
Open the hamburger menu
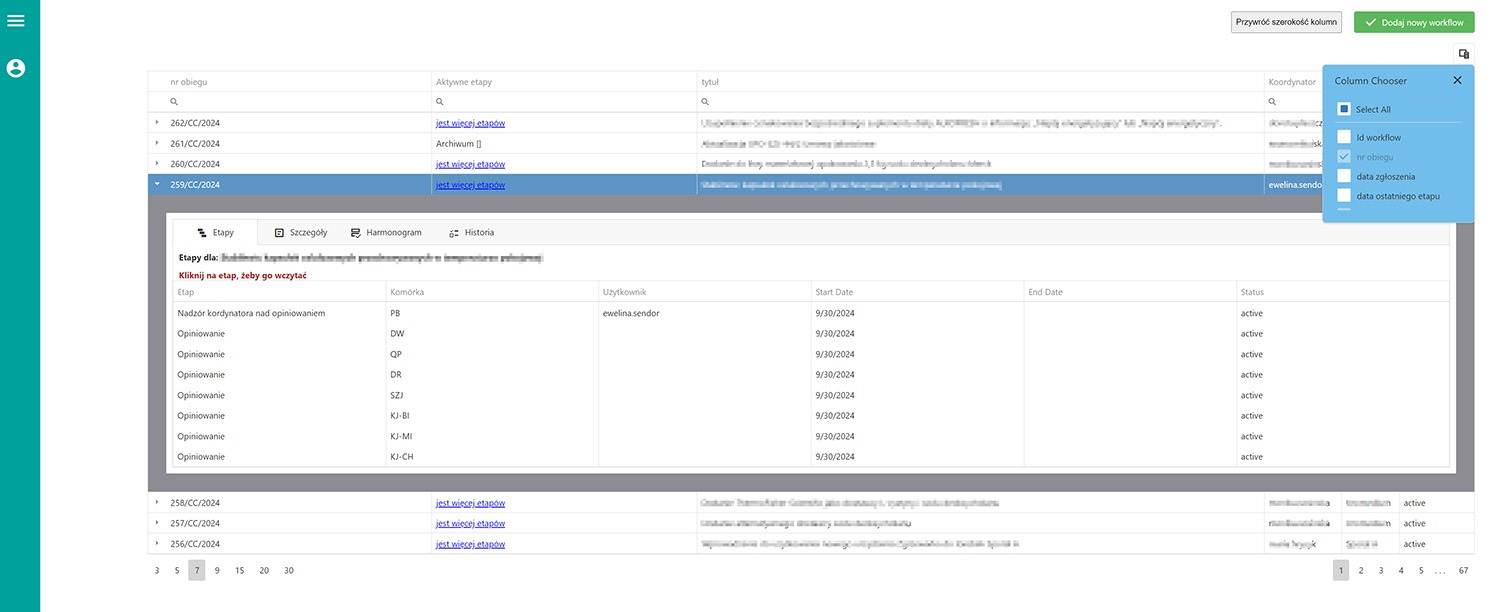tap(15, 20)
